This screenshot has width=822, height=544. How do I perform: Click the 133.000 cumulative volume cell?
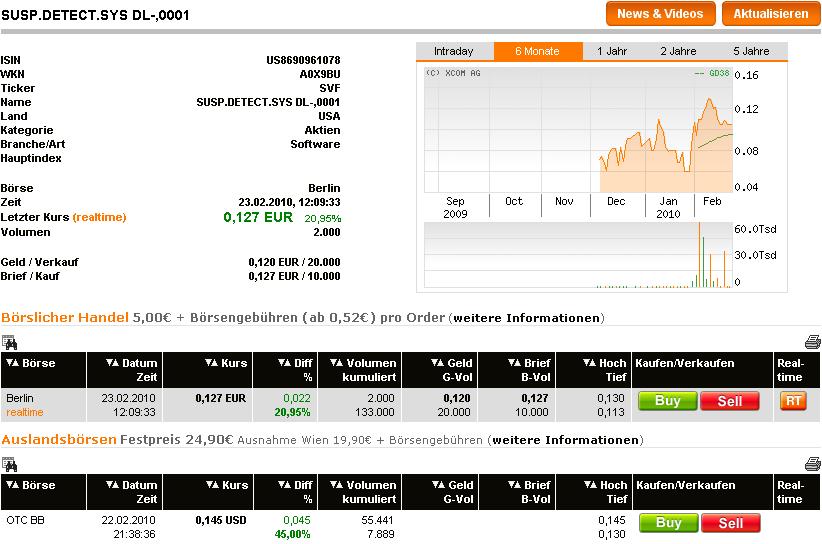coord(374,412)
